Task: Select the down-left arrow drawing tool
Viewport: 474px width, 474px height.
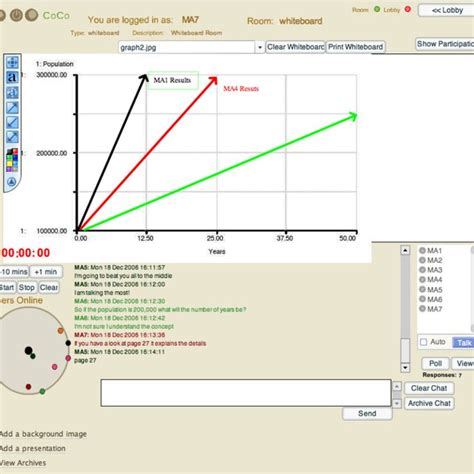Action: tap(12, 122)
